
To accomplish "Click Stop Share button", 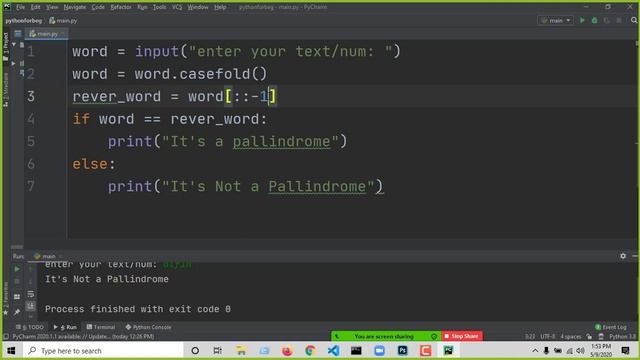I will coord(462,336).
